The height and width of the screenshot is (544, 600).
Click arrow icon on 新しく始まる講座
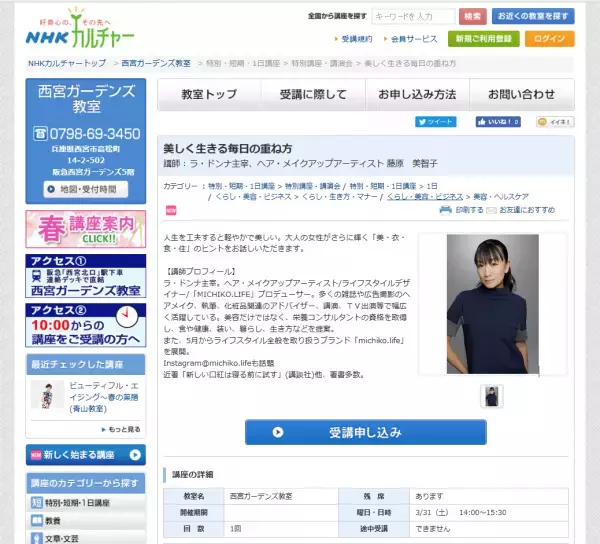coord(135,455)
